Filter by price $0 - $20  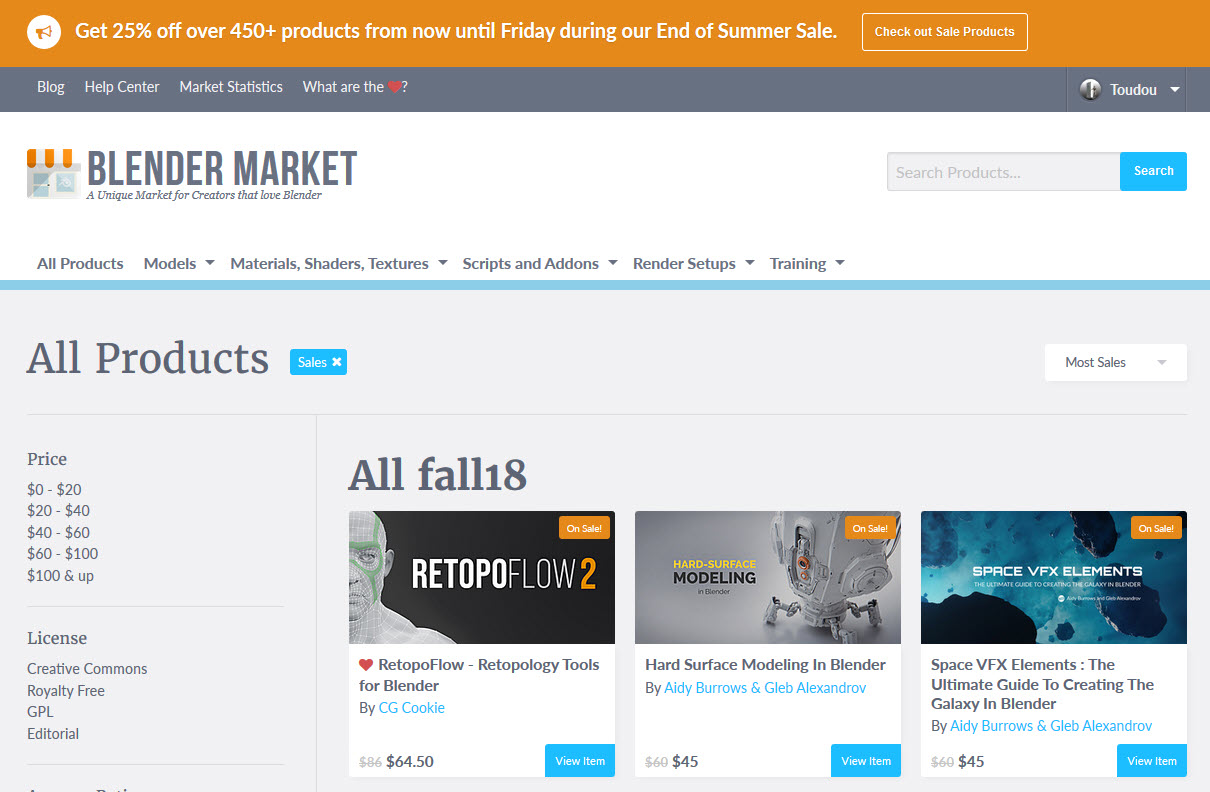pos(54,490)
